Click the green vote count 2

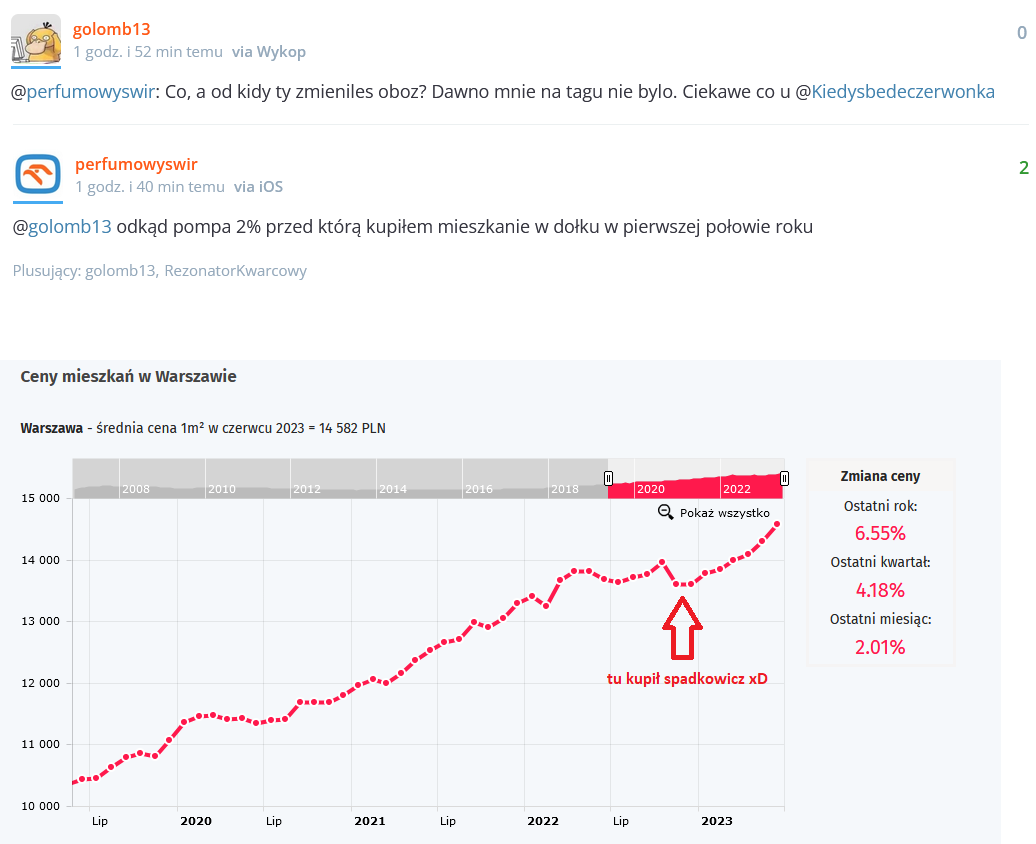coord(1023,167)
